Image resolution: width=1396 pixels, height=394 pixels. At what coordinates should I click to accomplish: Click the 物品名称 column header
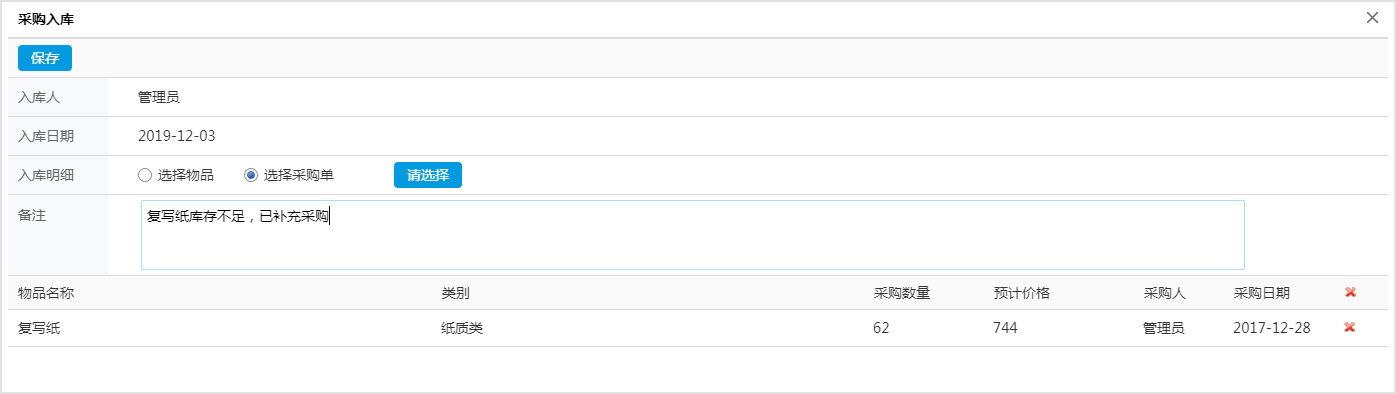[46, 293]
